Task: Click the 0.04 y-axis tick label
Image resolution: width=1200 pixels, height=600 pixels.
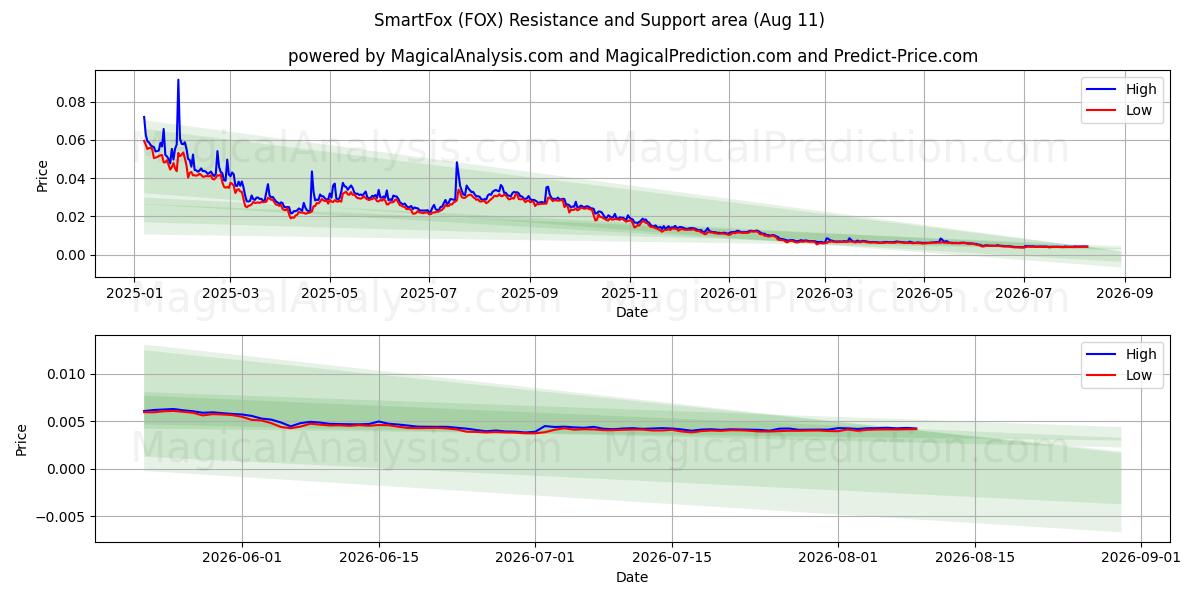Action: pos(71,179)
